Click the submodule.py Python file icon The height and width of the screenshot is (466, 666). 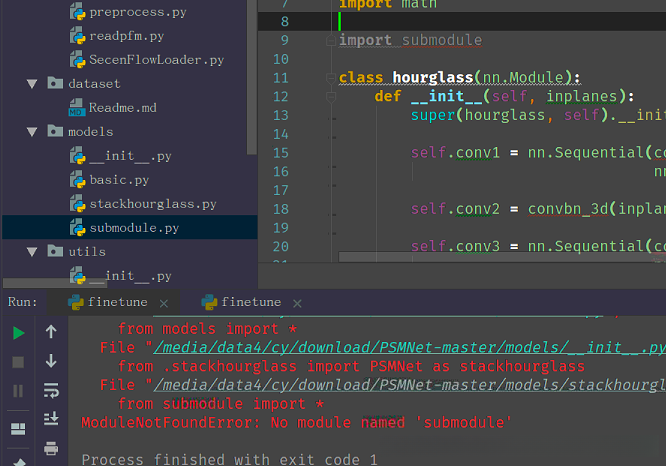(x=78, y=227)
